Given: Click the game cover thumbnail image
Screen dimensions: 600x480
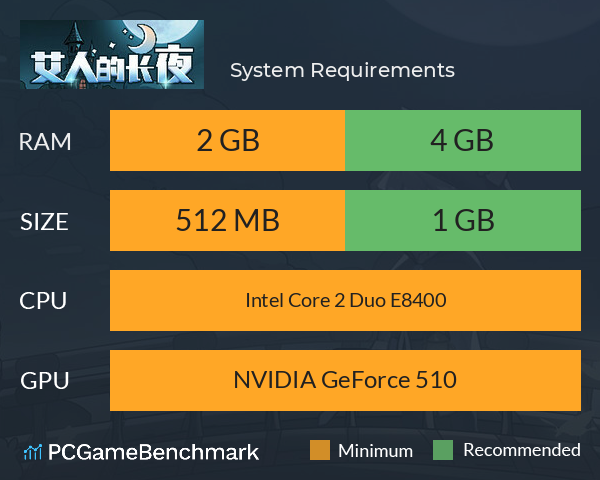Looking at the screenshot, I should tap(112, 54).
